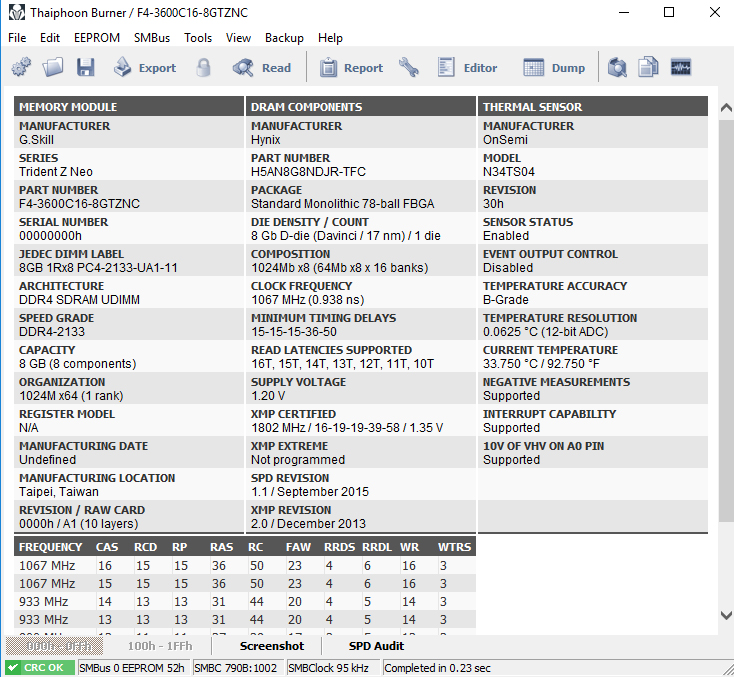Save dump with the floppy disk icon
The width and height of the screenshot is (734, 677).
(86, 67)
